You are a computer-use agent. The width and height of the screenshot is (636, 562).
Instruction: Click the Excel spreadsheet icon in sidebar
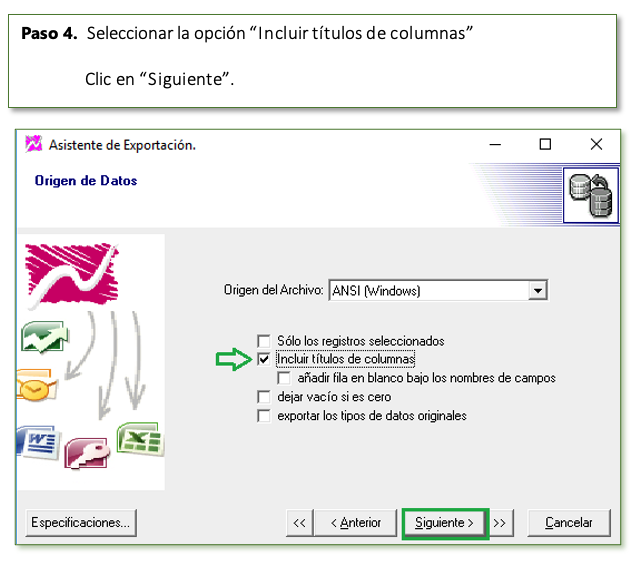(x=140, y=438)
